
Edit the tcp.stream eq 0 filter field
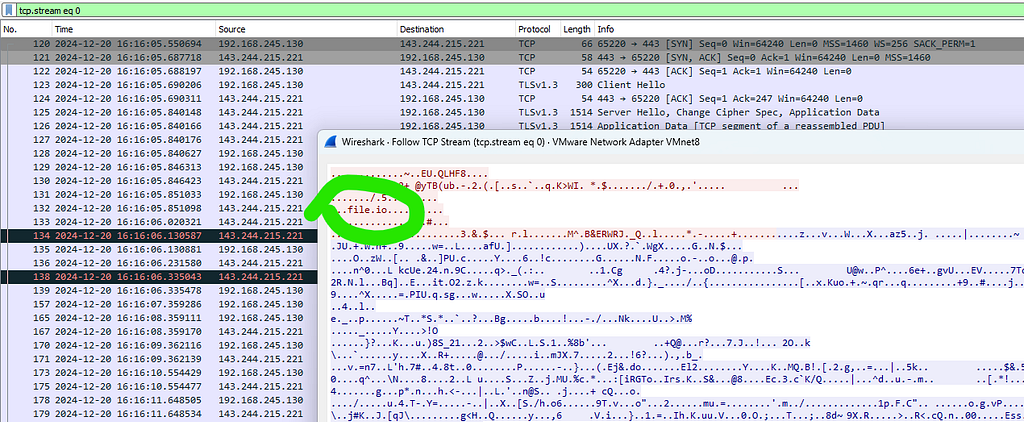tap(519, 11)
